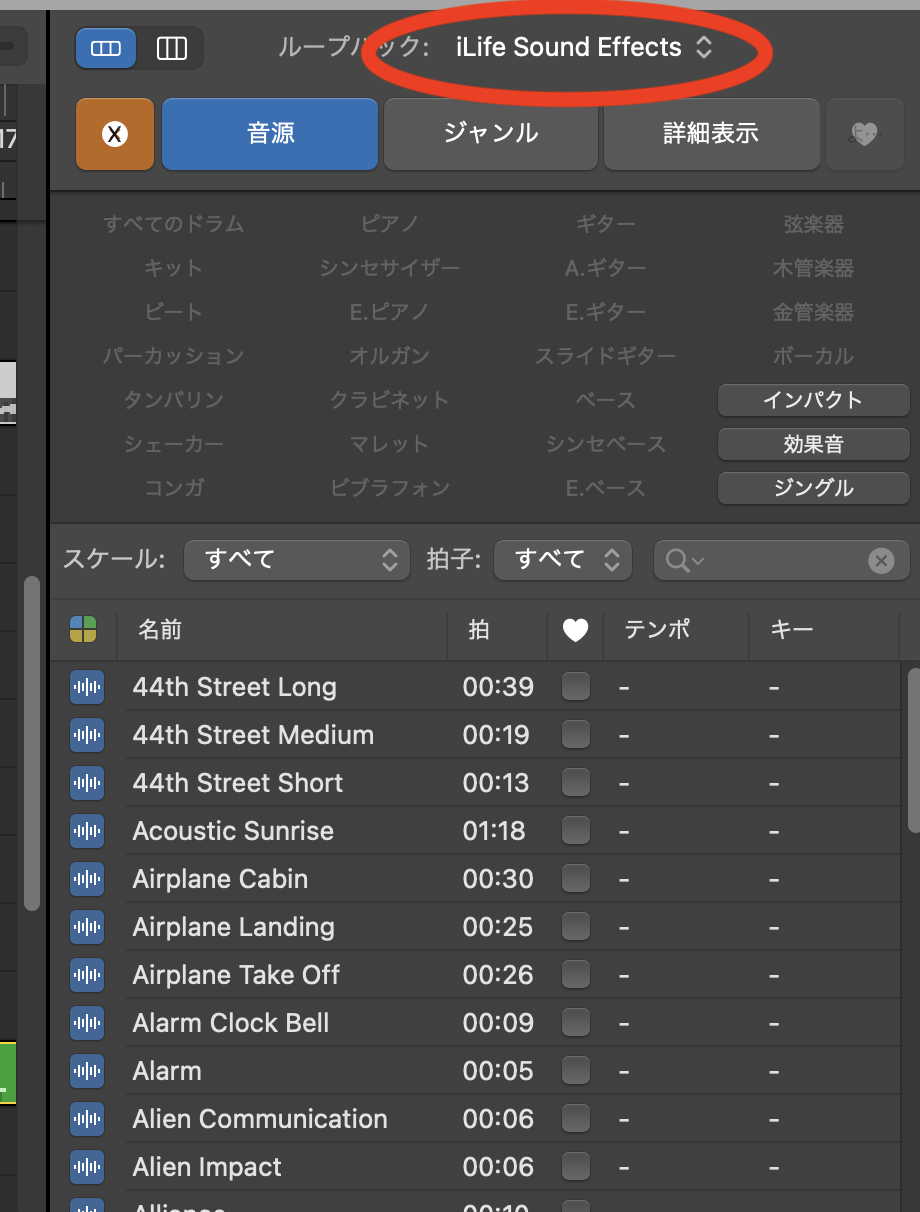Tick the favorite checkbox for Alarm Clock Bell
920x1212 pixels.
pos(576,1023)
